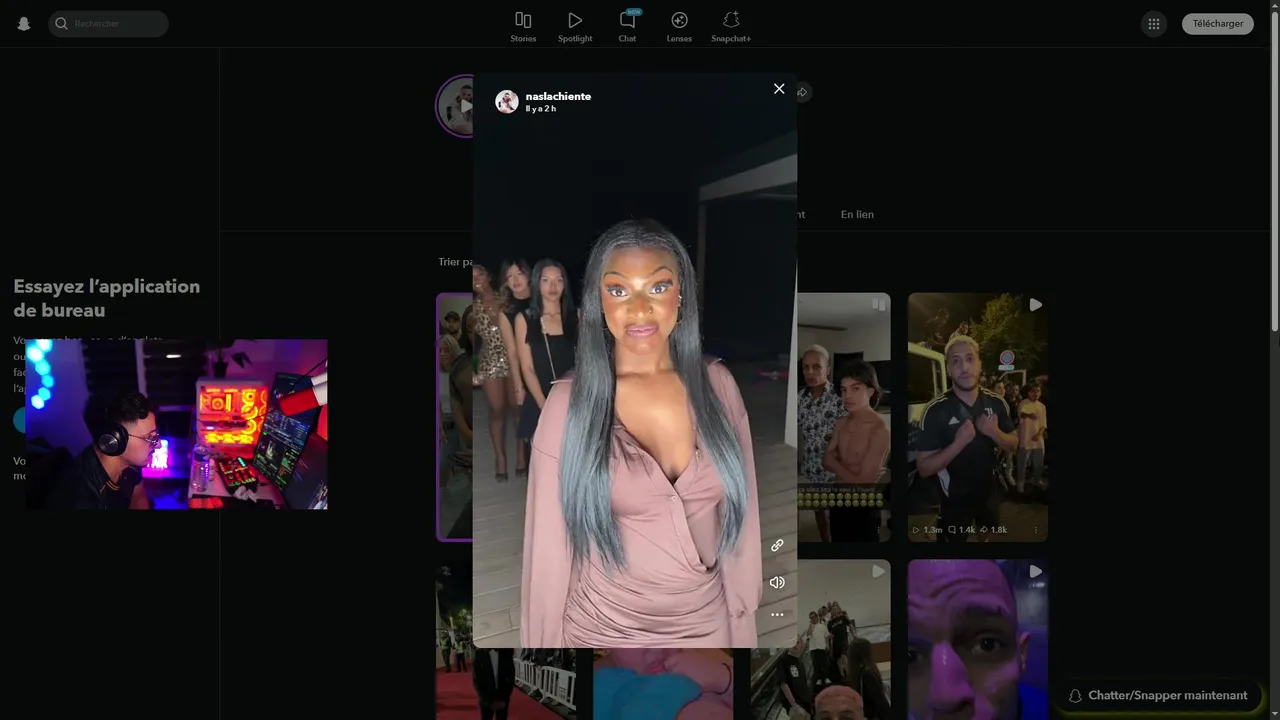Click the Essayez l'application de bureau heading
This screenshot has width=1280, height=720.
pos(107,298)
